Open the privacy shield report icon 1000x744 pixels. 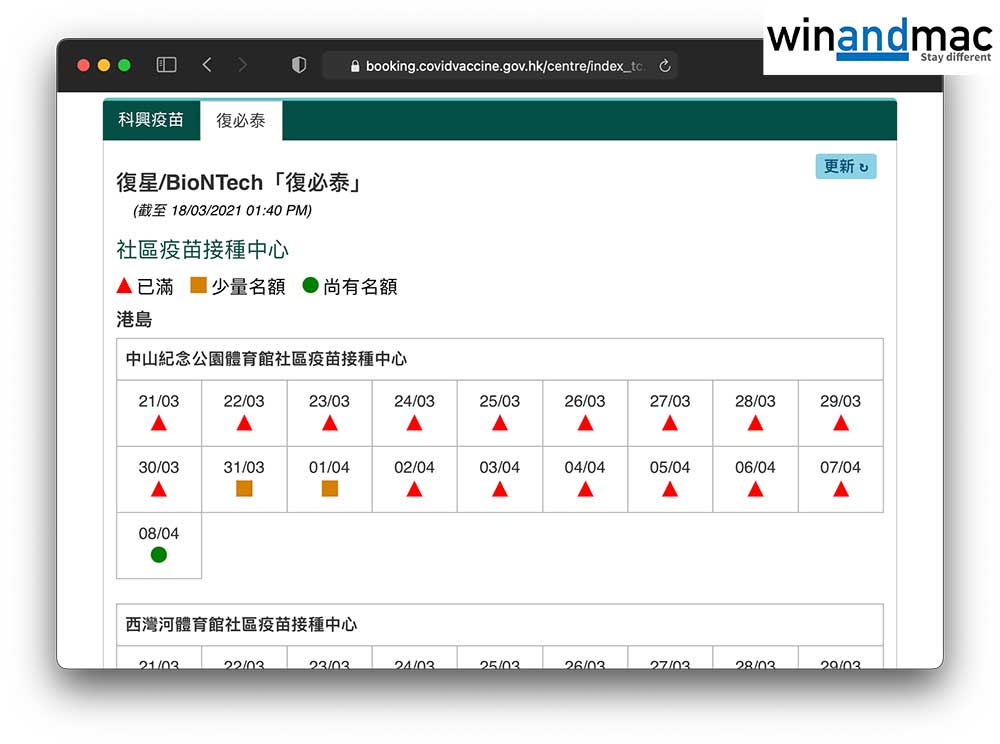(298, 65)
